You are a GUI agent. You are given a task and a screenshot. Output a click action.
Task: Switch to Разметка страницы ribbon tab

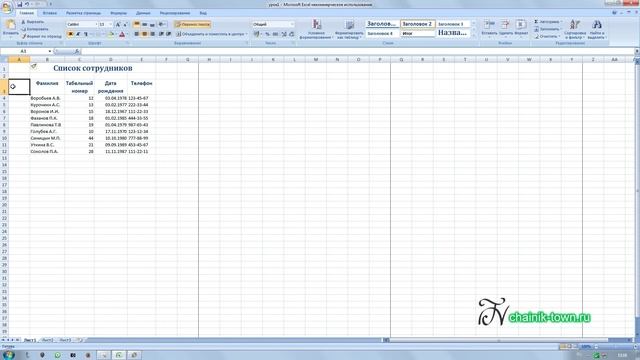[83, 13]
